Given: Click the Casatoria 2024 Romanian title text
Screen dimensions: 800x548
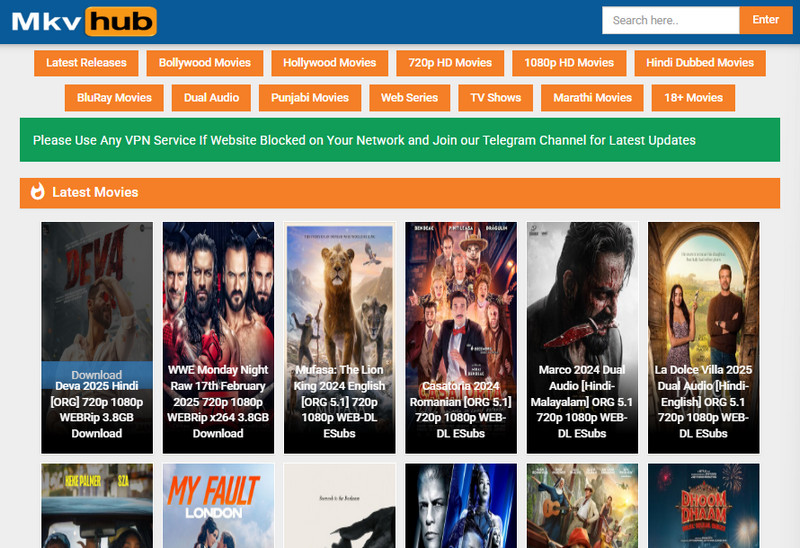Looking at the screenshot, I should tap(461, 409).
